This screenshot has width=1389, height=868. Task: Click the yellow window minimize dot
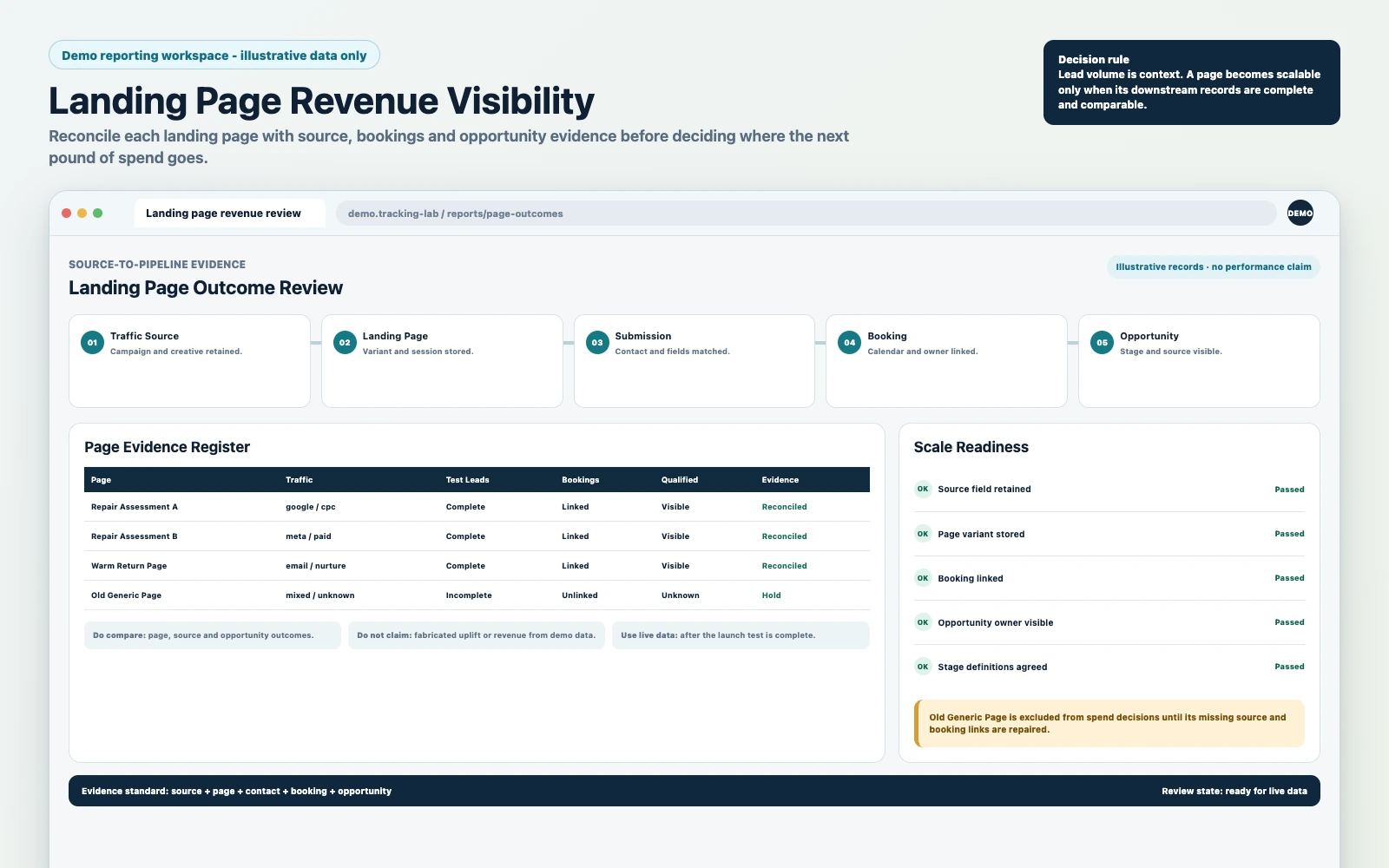click(82, 213)
